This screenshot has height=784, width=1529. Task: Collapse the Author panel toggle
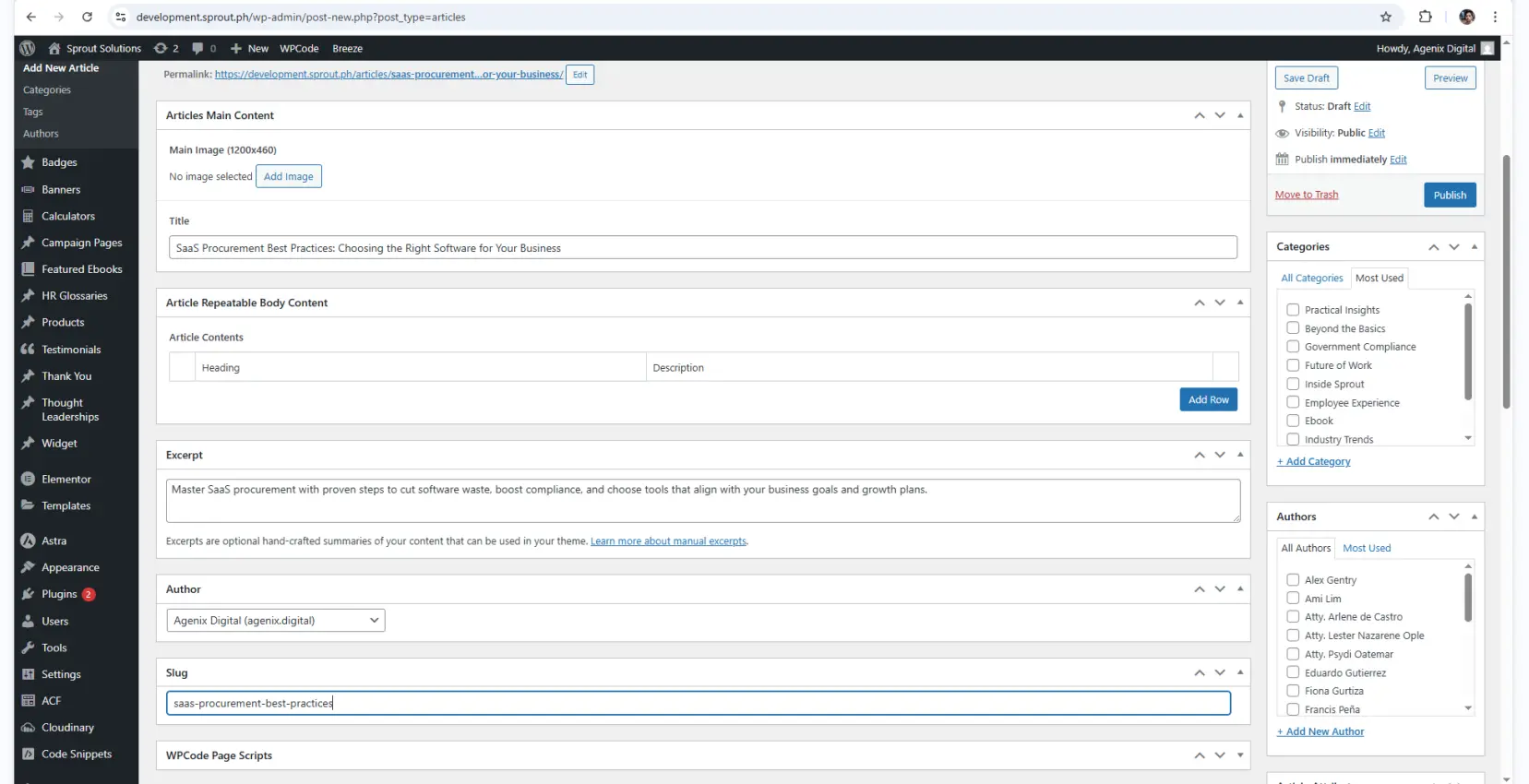point(1240,588)
